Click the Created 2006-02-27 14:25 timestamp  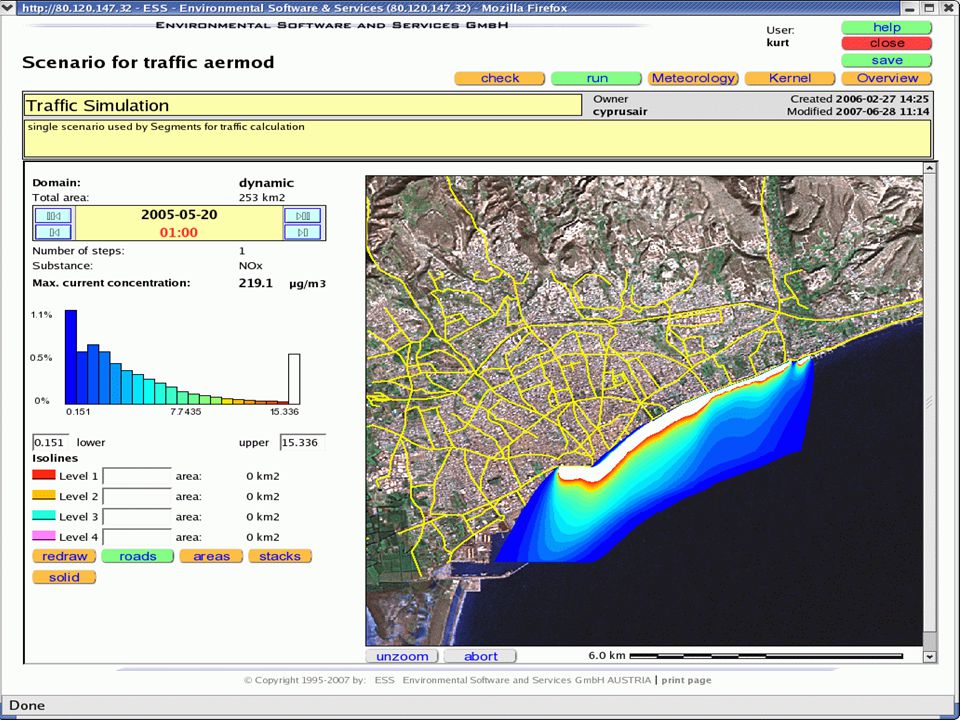(x=860, y=99)
